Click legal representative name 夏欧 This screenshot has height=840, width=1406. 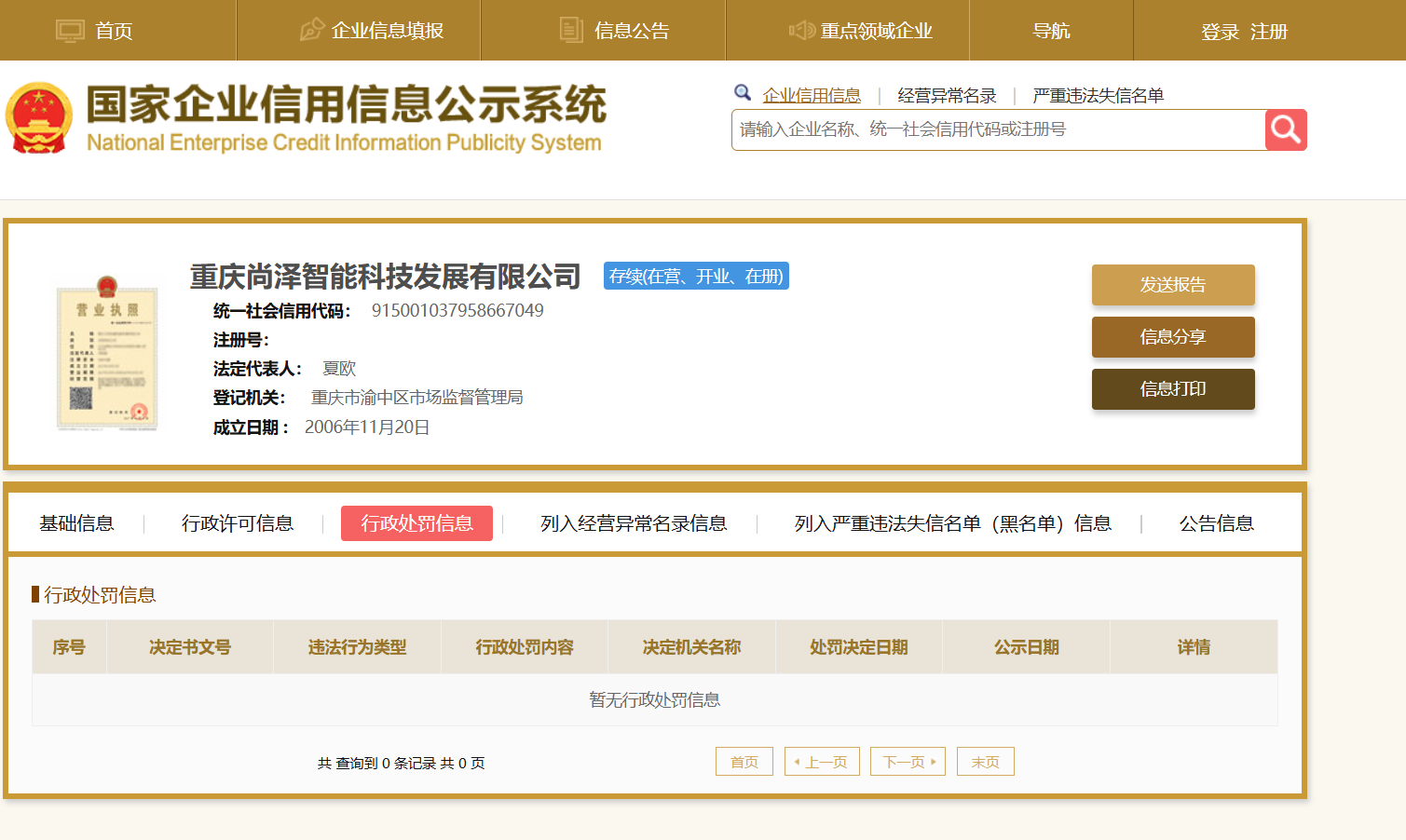(339, 369)
